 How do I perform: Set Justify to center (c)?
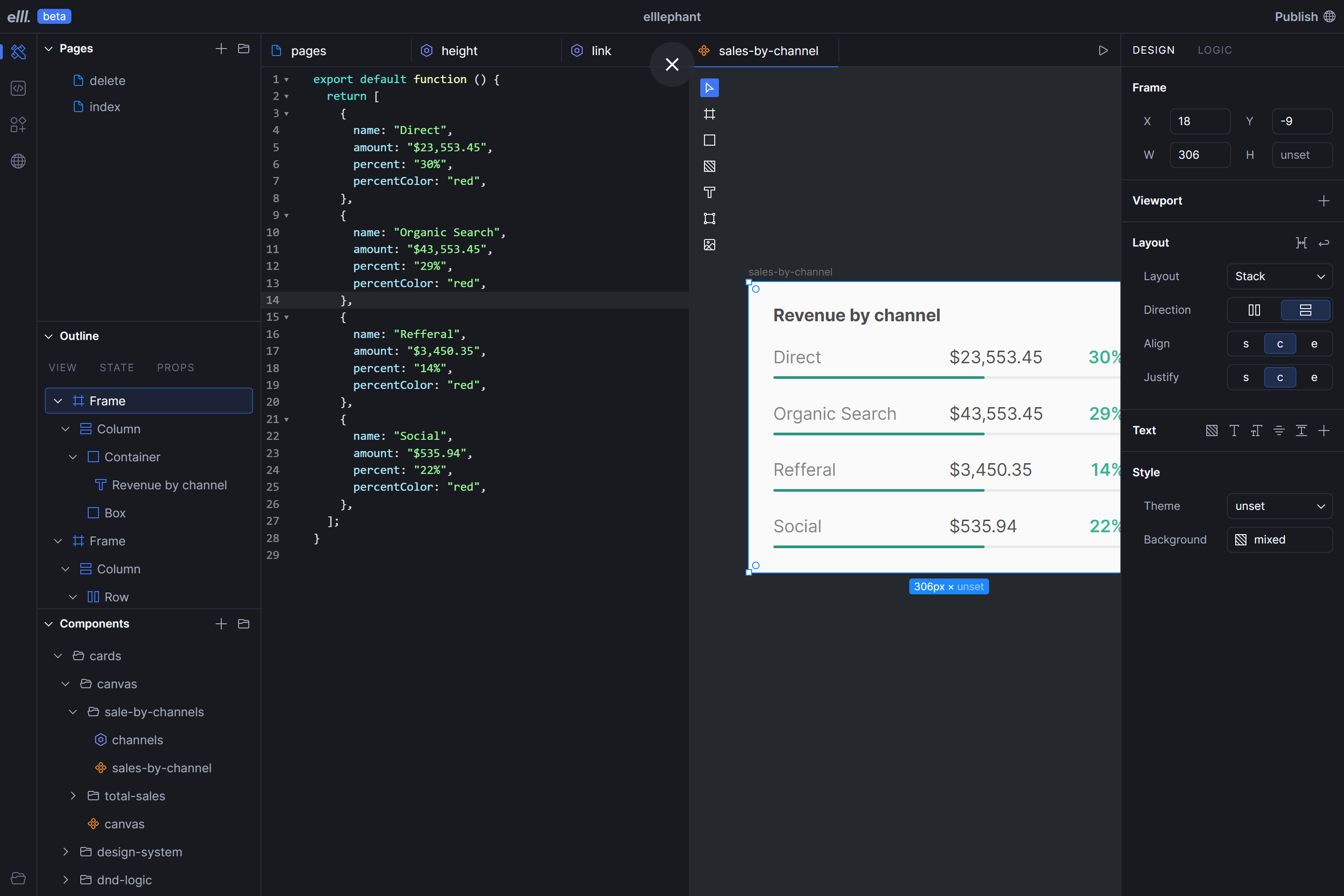[1280, 378]
